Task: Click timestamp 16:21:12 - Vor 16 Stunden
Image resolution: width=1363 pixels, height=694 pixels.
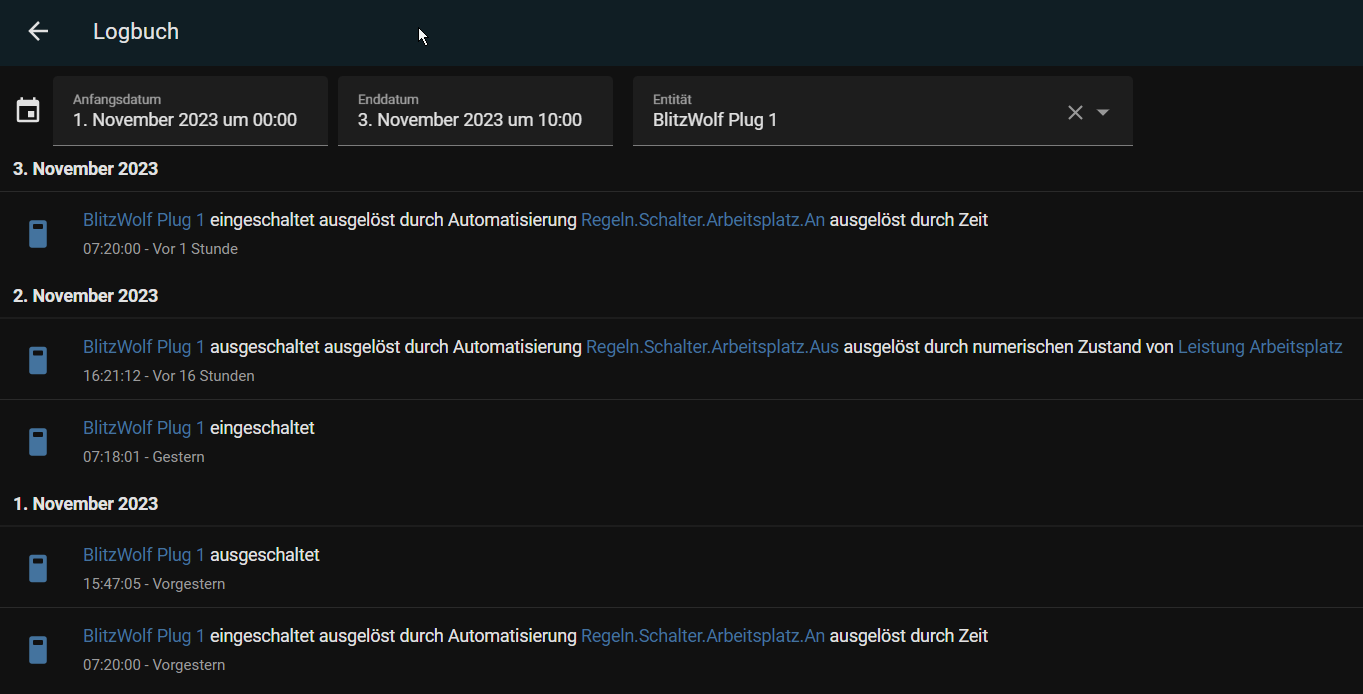Action: click(x=169, y=376)
